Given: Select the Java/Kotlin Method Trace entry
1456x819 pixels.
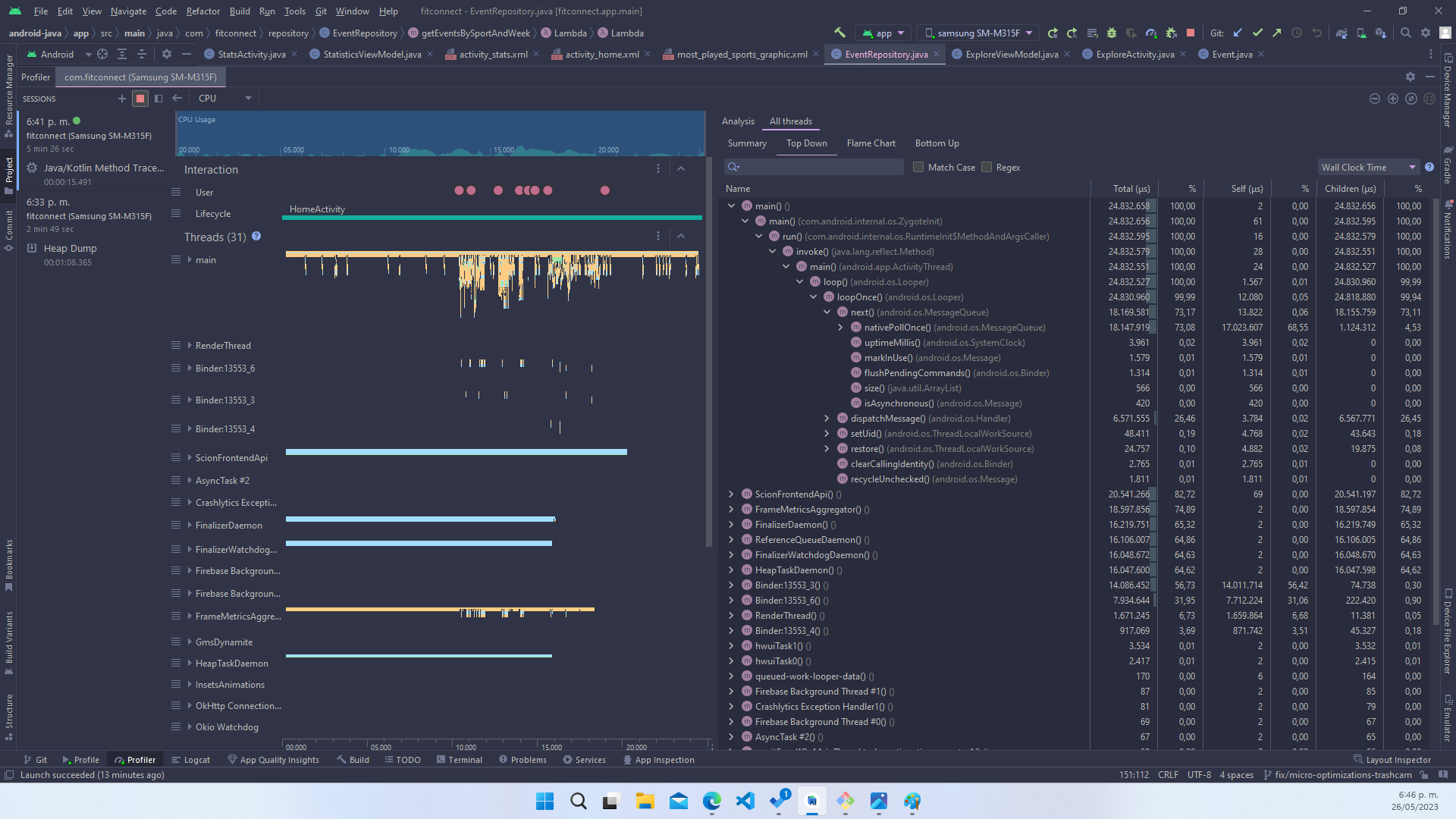Looking at the screenshot, I should tap(95, 174).
